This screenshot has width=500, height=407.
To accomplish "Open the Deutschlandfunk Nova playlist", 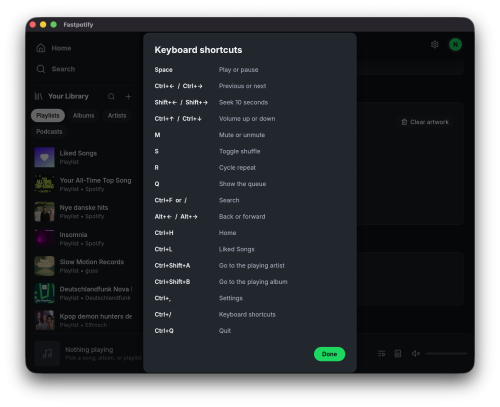I will point(83,293).
